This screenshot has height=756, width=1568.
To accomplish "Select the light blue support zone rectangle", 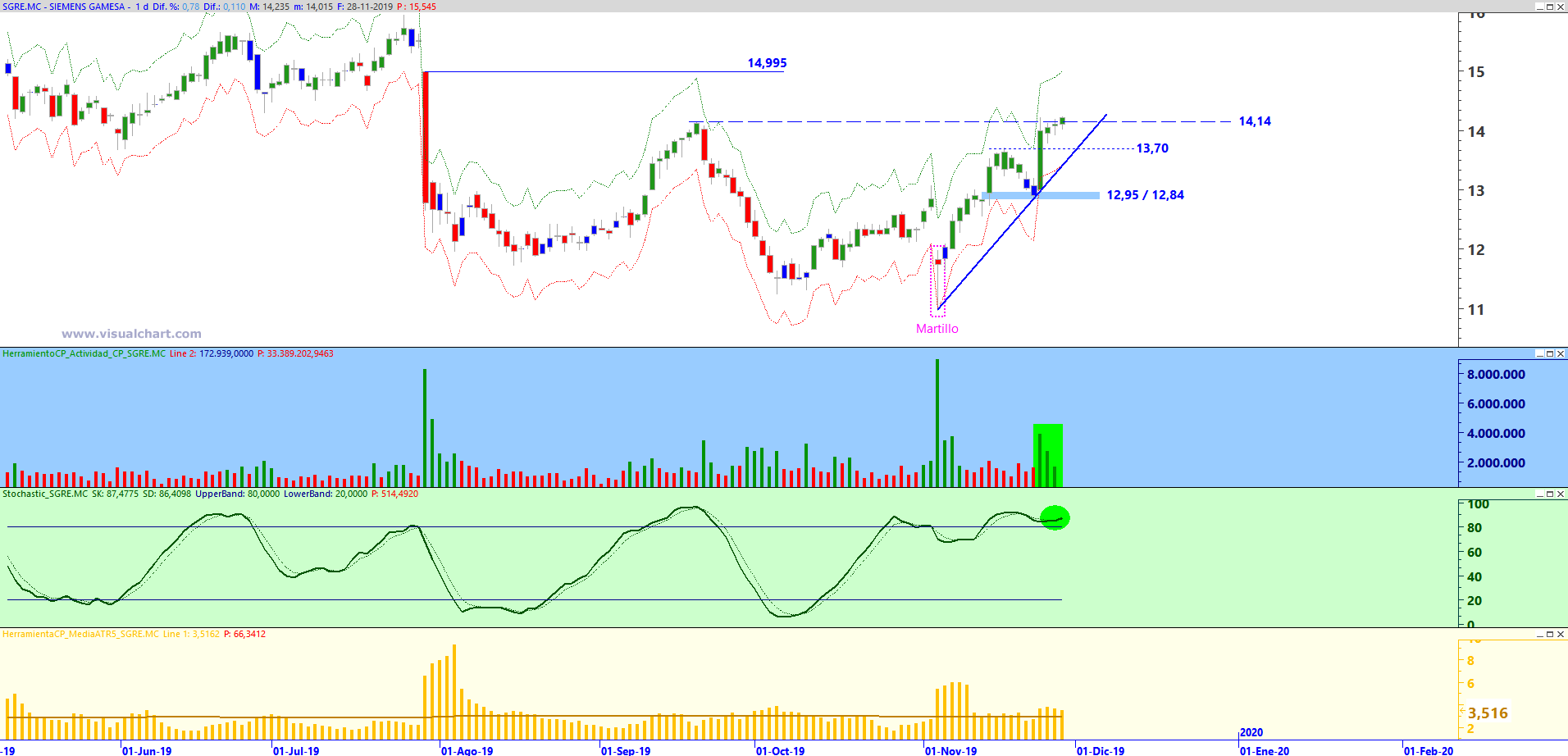I will 1041,195.
